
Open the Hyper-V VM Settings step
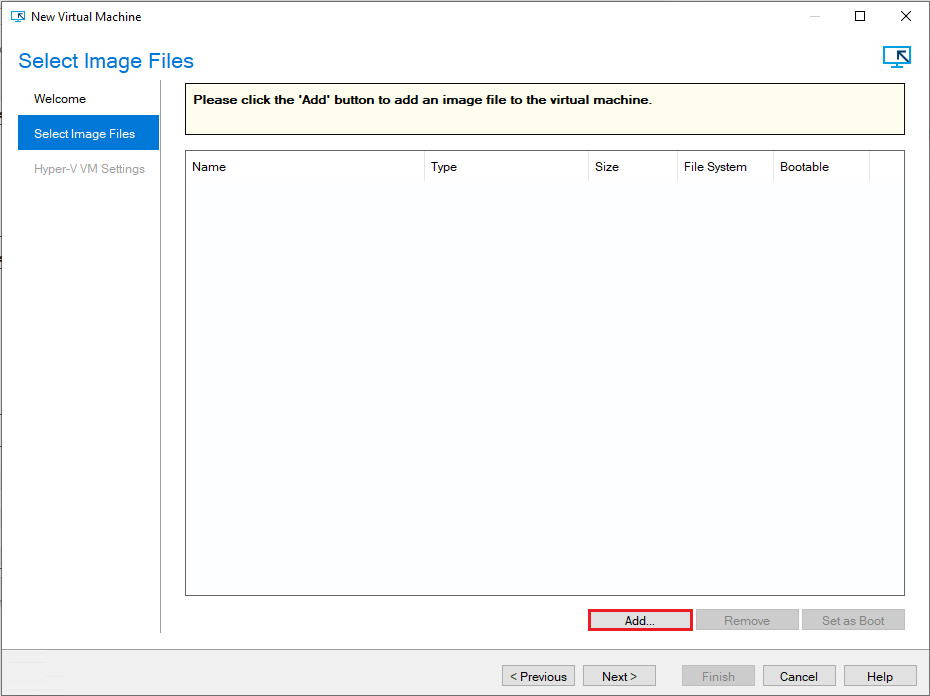click(x=89, y=169)
